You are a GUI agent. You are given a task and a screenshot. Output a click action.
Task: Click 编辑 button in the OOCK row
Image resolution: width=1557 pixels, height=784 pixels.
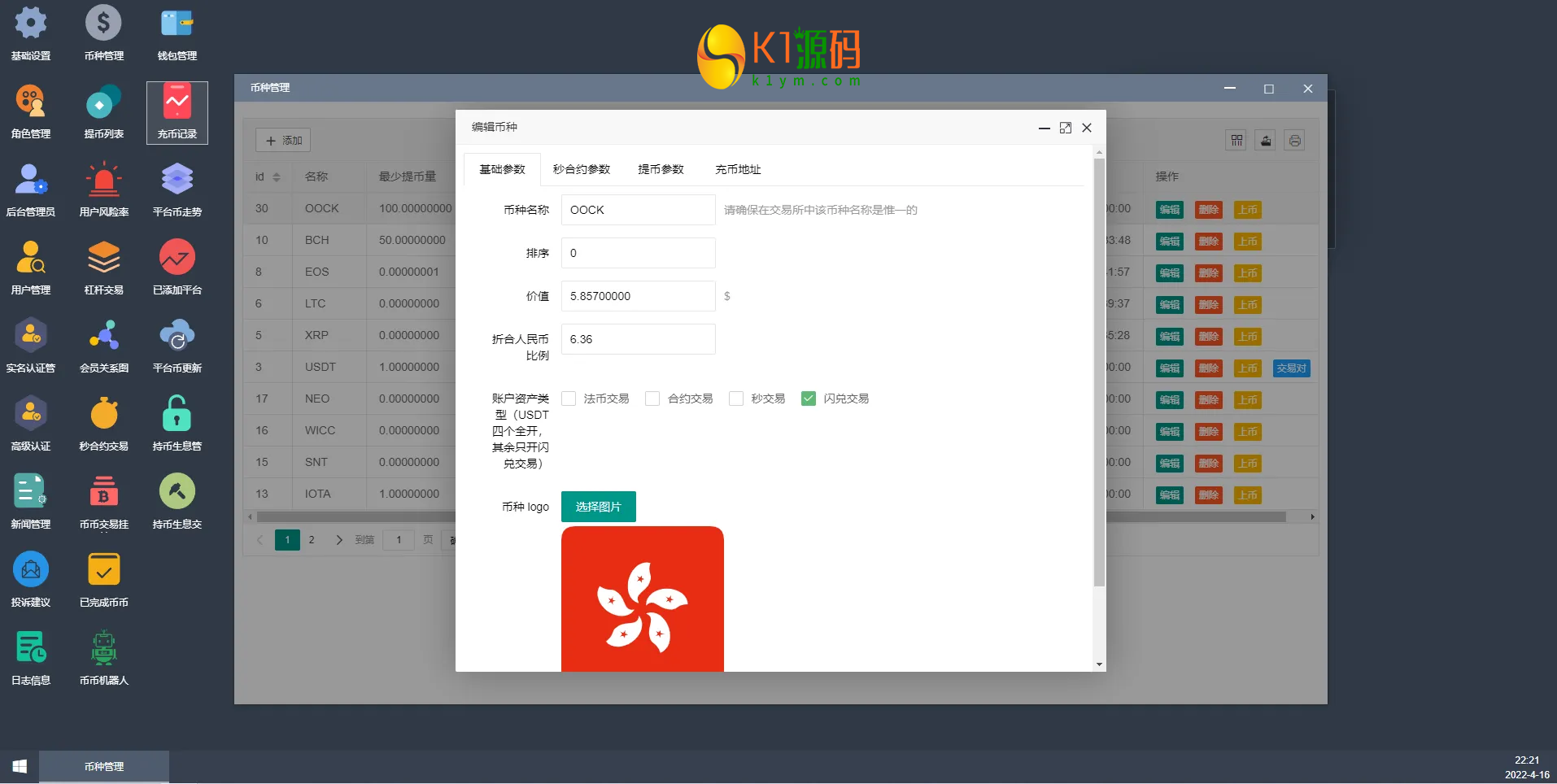click(1170, 209)
